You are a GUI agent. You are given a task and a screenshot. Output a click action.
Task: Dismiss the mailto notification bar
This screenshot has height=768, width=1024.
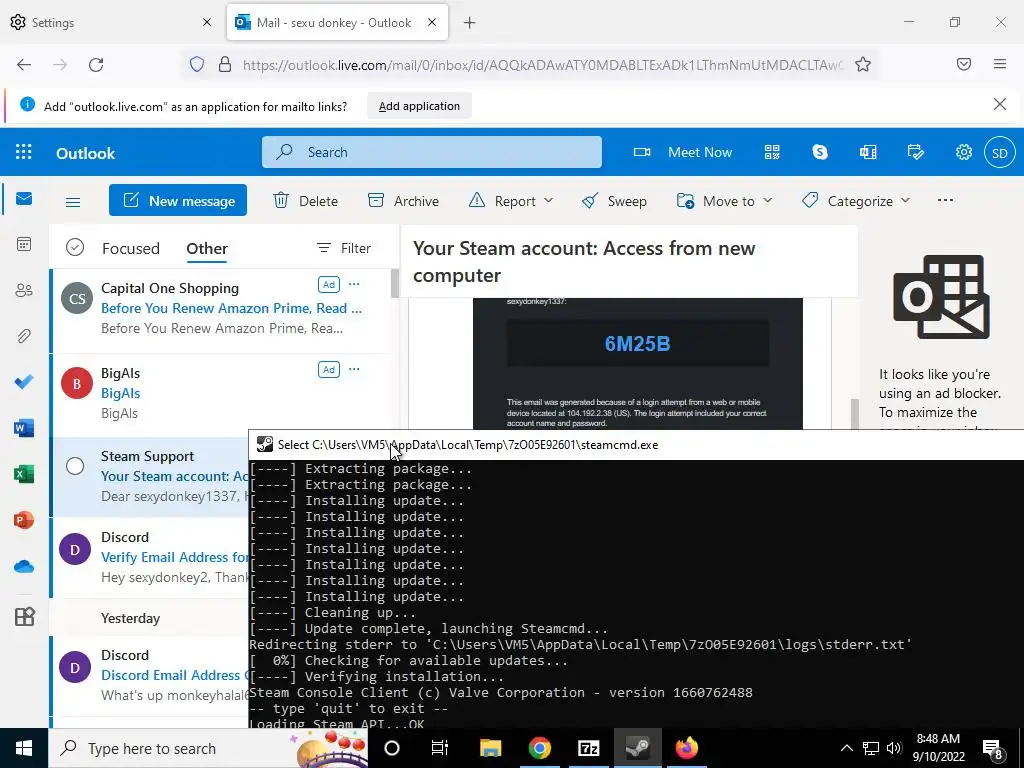pyautogui.click(x=1000, y=104)
